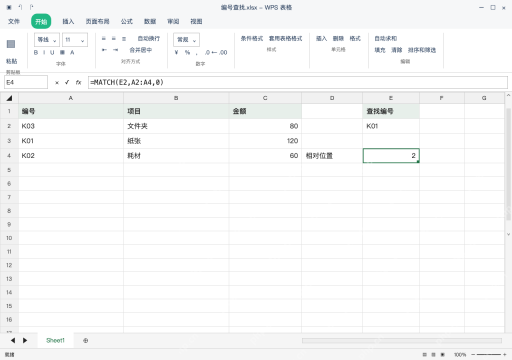This screenshot has width=512, height=360.
Task: Open the font size dropdown showing 11
Action: [75, 40]
